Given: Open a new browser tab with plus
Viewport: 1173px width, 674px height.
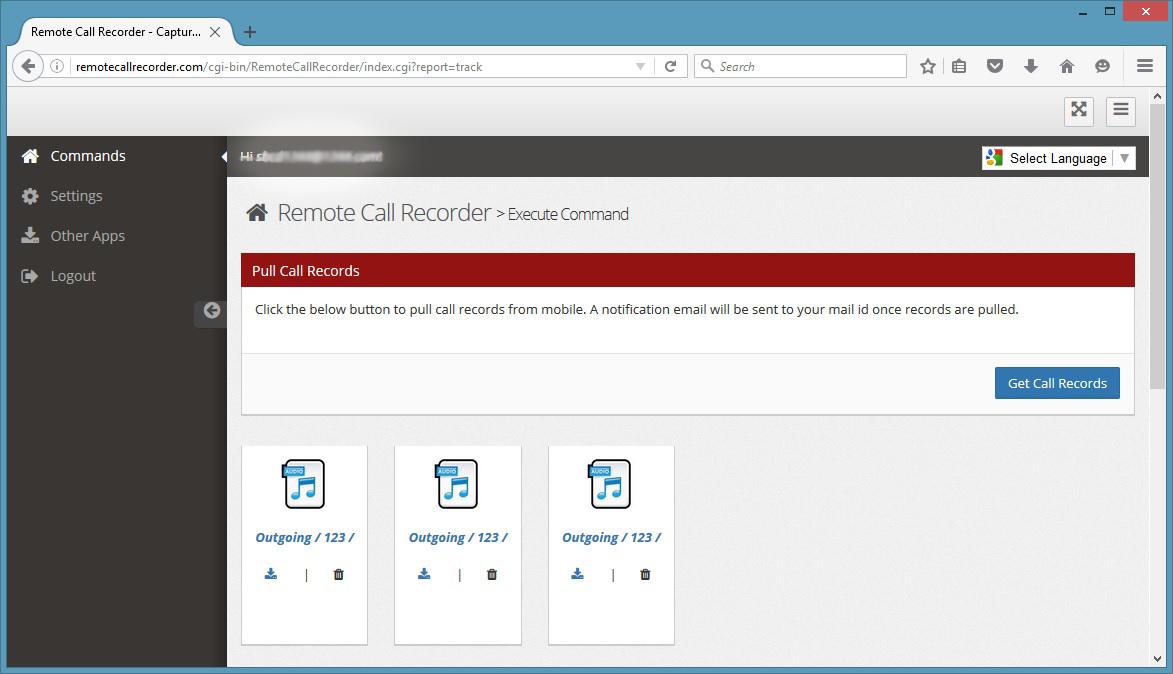Looking at the screenshot, I should pos(250,32).
